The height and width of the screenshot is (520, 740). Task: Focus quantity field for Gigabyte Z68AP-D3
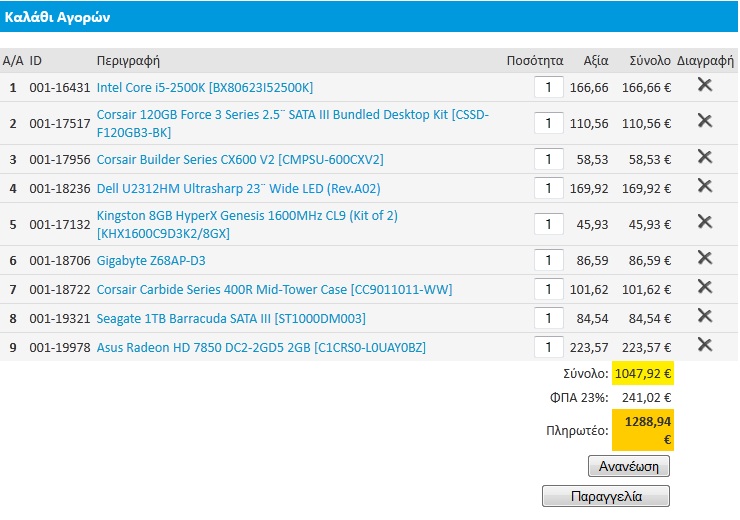(x=548, y=260)
